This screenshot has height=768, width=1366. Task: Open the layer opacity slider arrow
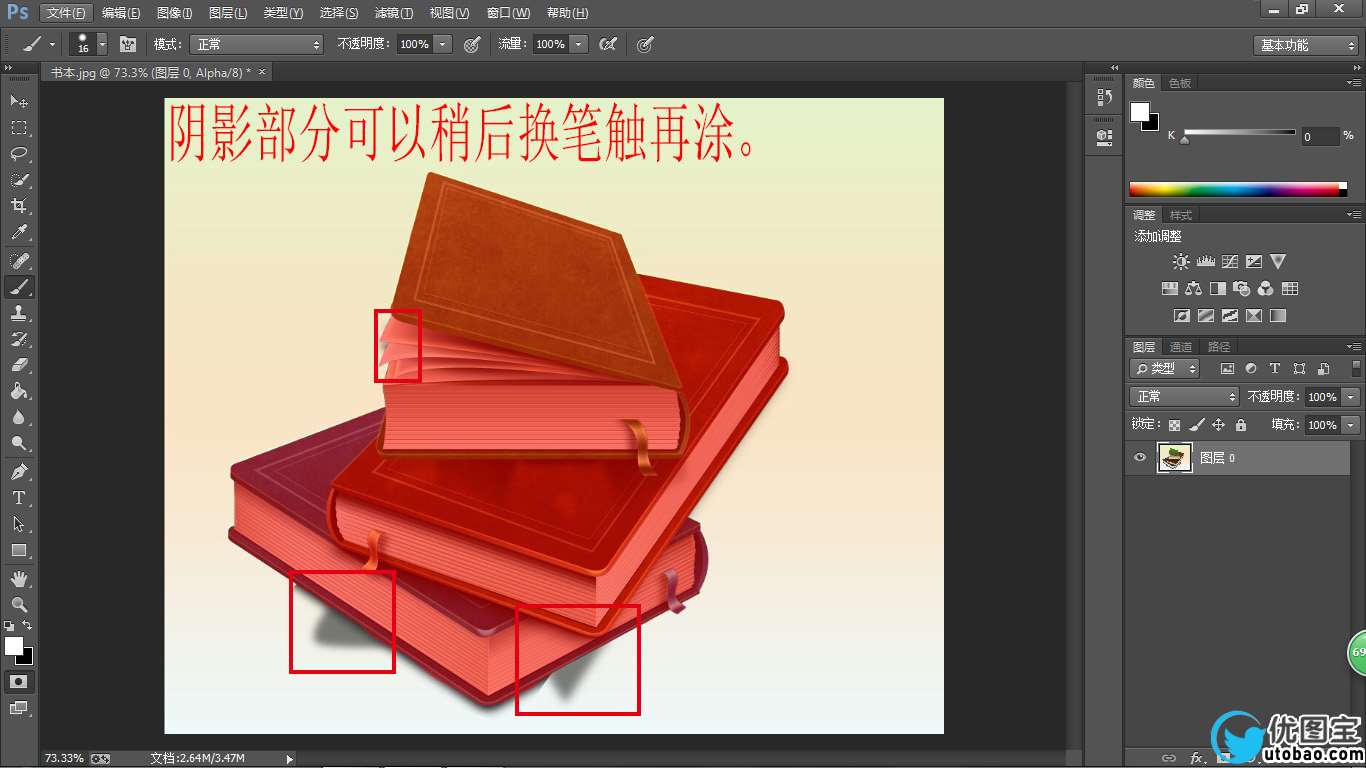click(x=1352, y=396)
